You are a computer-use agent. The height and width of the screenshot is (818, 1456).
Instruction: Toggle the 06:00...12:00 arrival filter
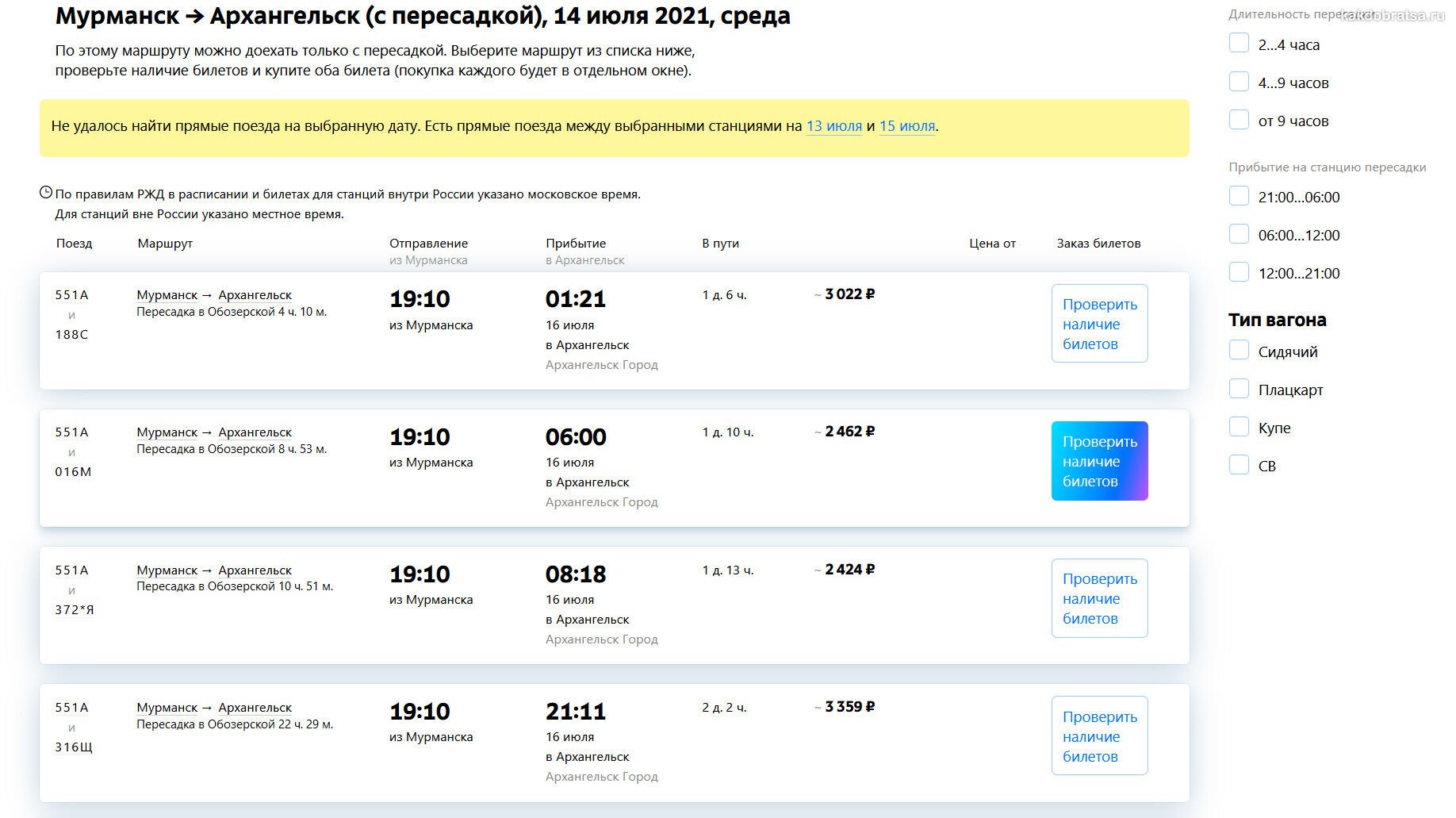[1239, 234]
